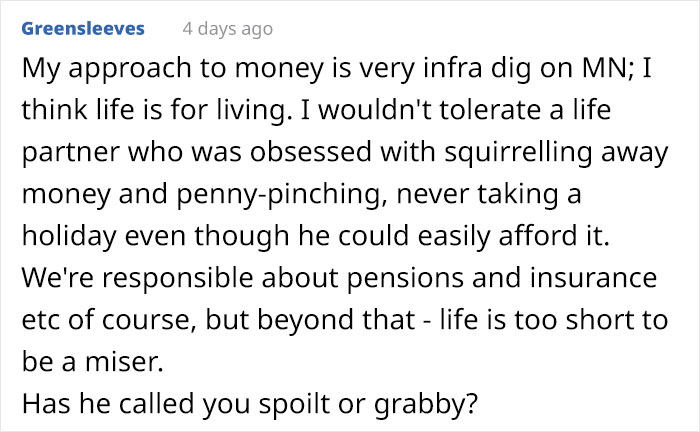Click the word 'pensions' in the comment

pyautogui.click(x=405, y=278)
